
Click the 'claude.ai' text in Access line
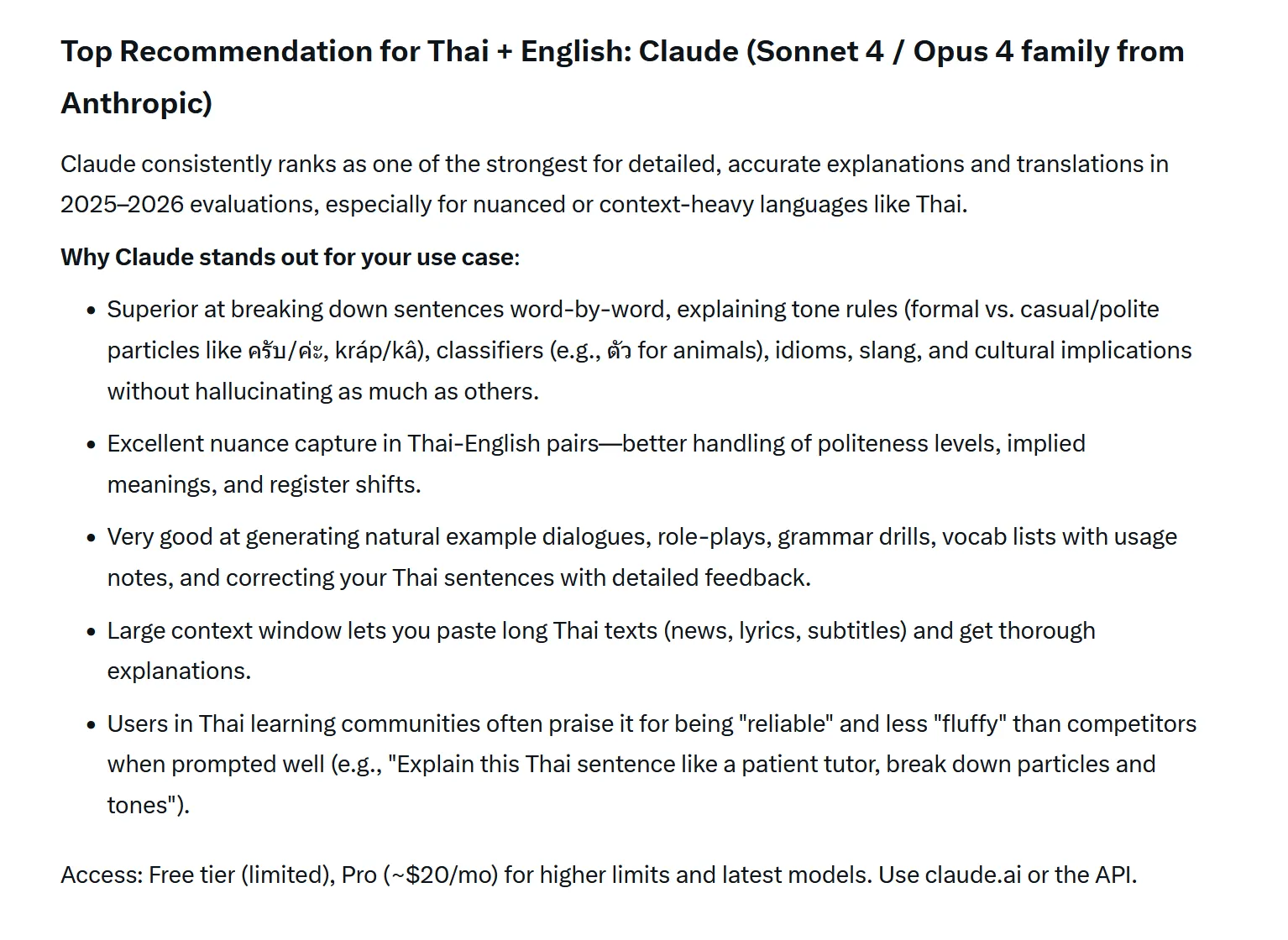pos(972,875)
